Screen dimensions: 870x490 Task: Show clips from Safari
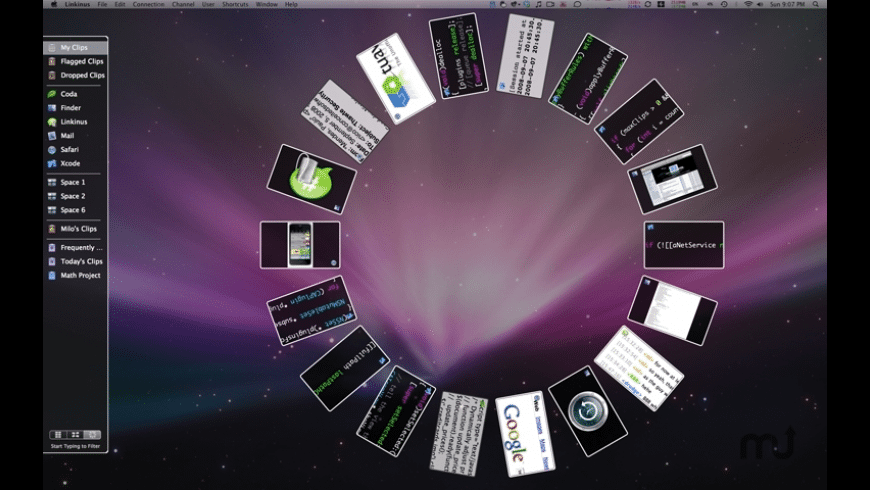(69, 149)
